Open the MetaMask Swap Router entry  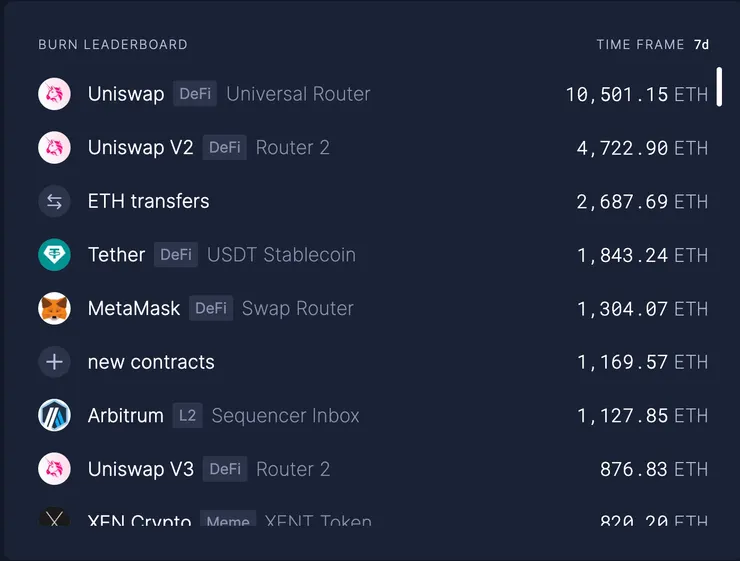[x=297, y=308]
